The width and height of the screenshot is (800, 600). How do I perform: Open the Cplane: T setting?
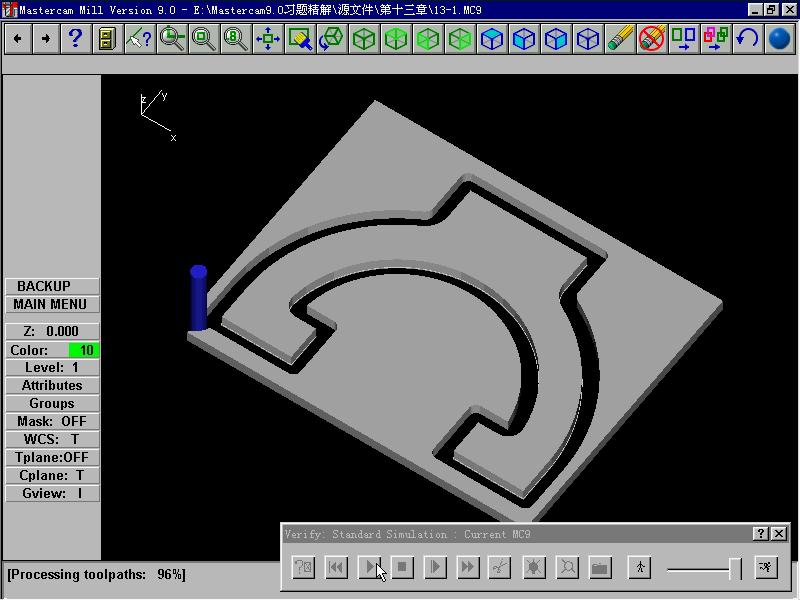[x=52, y=475]
